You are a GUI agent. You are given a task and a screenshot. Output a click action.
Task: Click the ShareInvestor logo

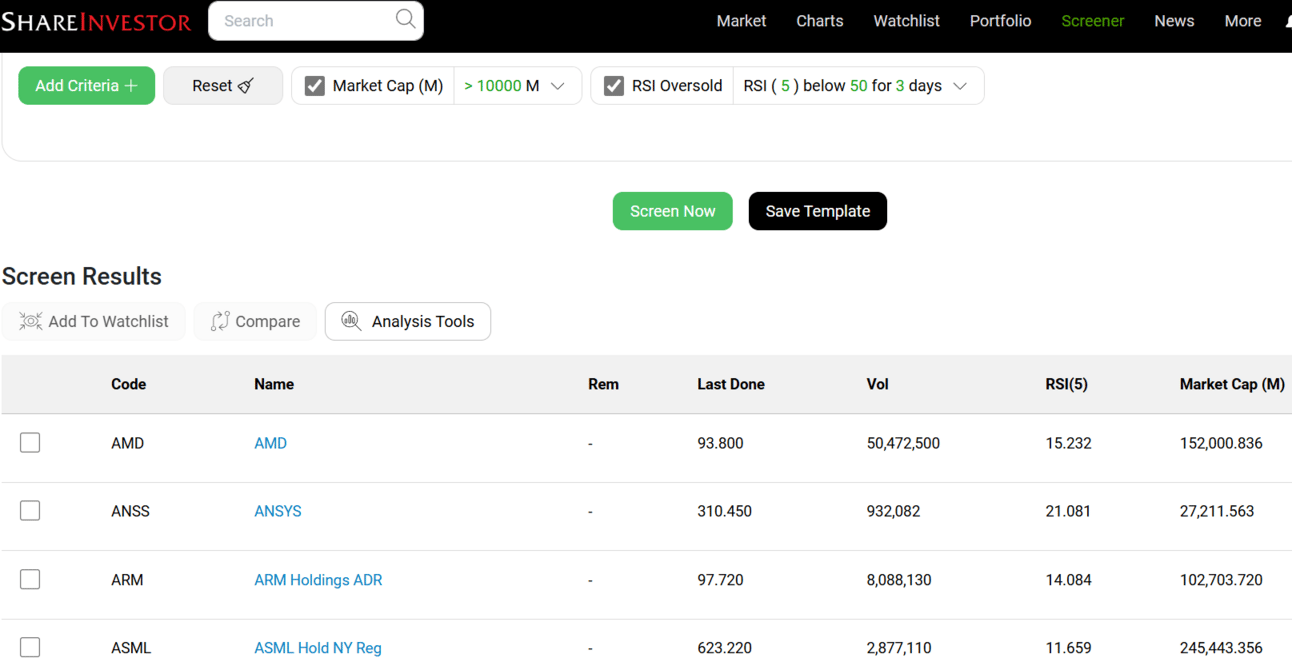pyautogui.click(x=96, y=21)
